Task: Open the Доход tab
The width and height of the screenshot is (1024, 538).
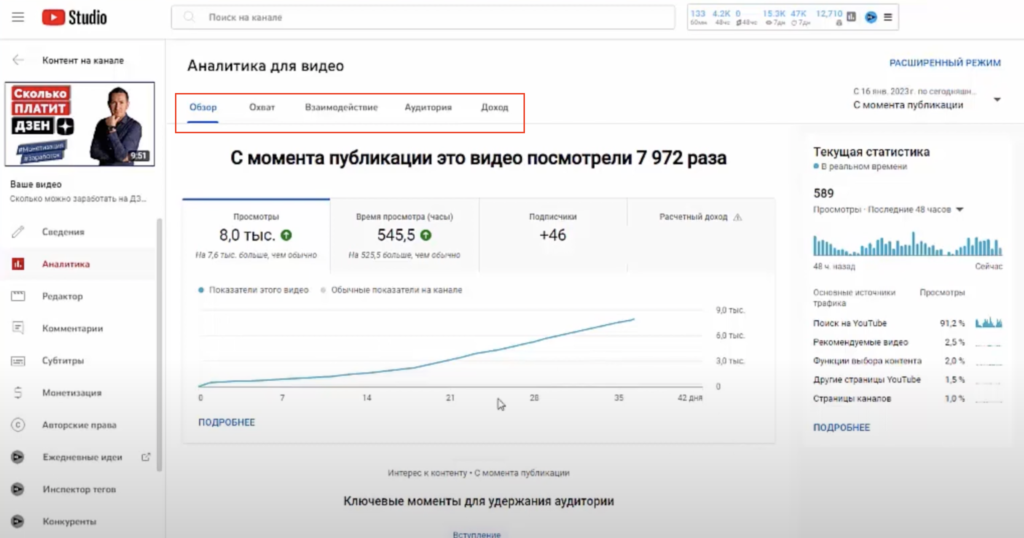Action: click(494, 107)
